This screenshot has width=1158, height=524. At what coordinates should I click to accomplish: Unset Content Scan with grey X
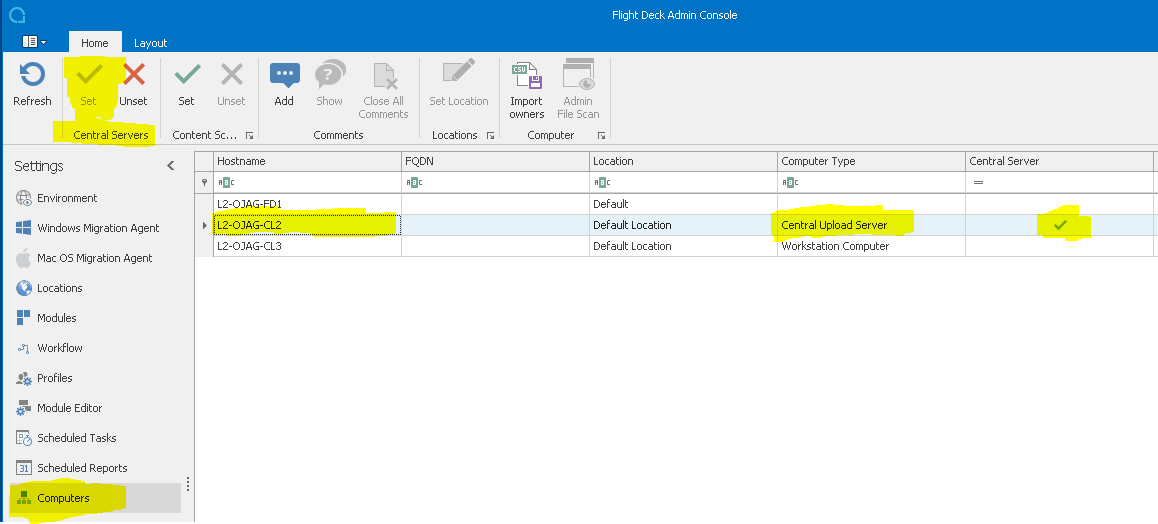tap(231, 75)
